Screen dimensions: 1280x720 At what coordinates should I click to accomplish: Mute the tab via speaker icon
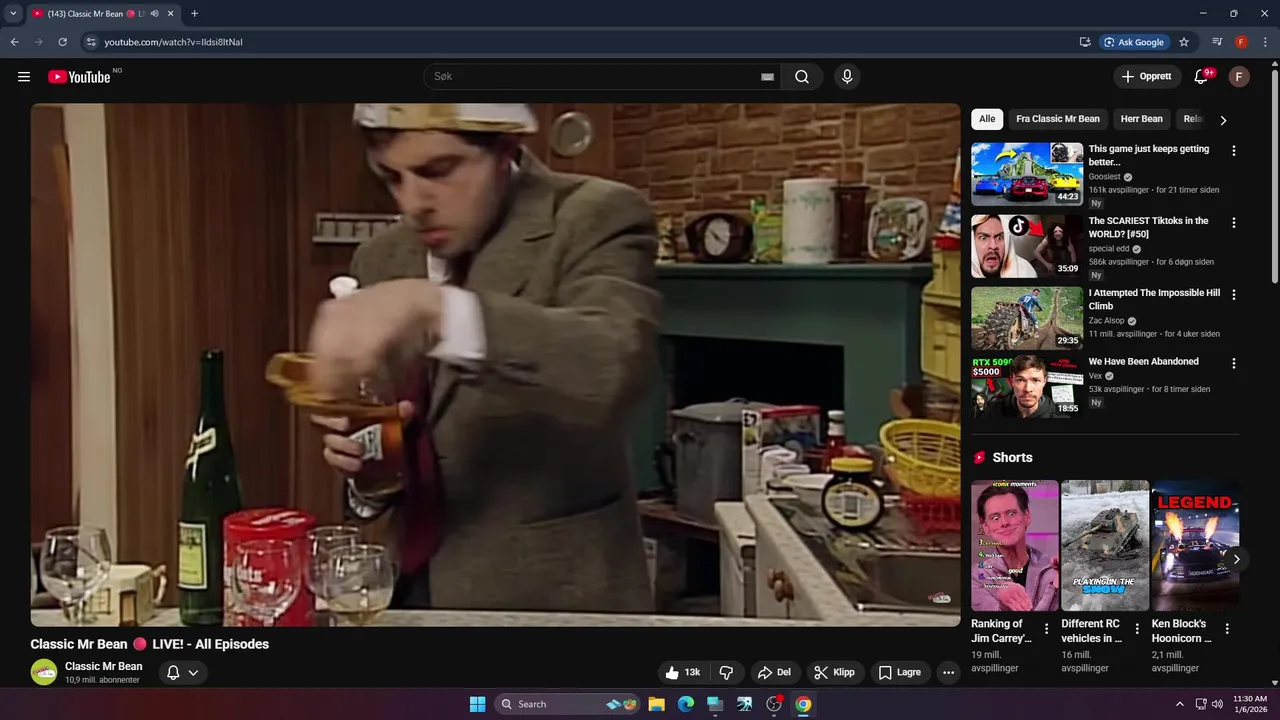tap(155, 14)
